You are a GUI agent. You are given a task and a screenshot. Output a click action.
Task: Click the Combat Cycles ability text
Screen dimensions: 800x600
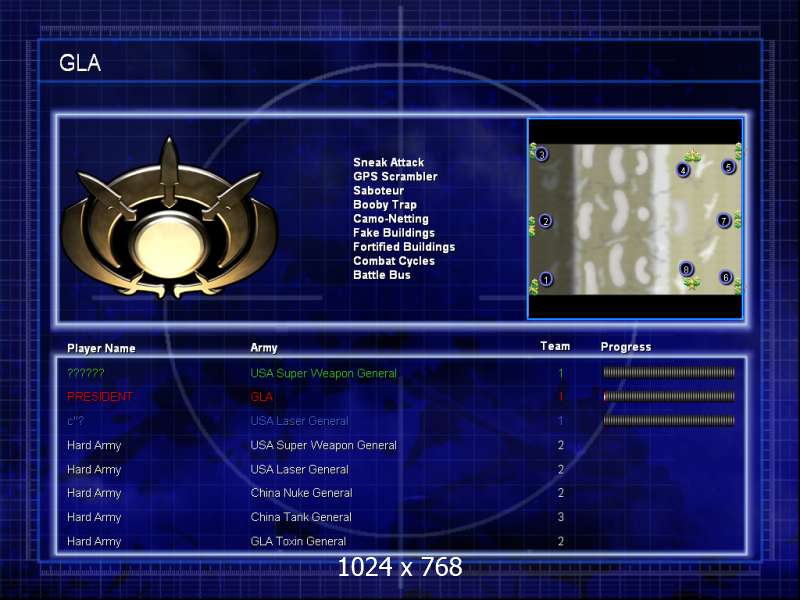pos(394,261)
